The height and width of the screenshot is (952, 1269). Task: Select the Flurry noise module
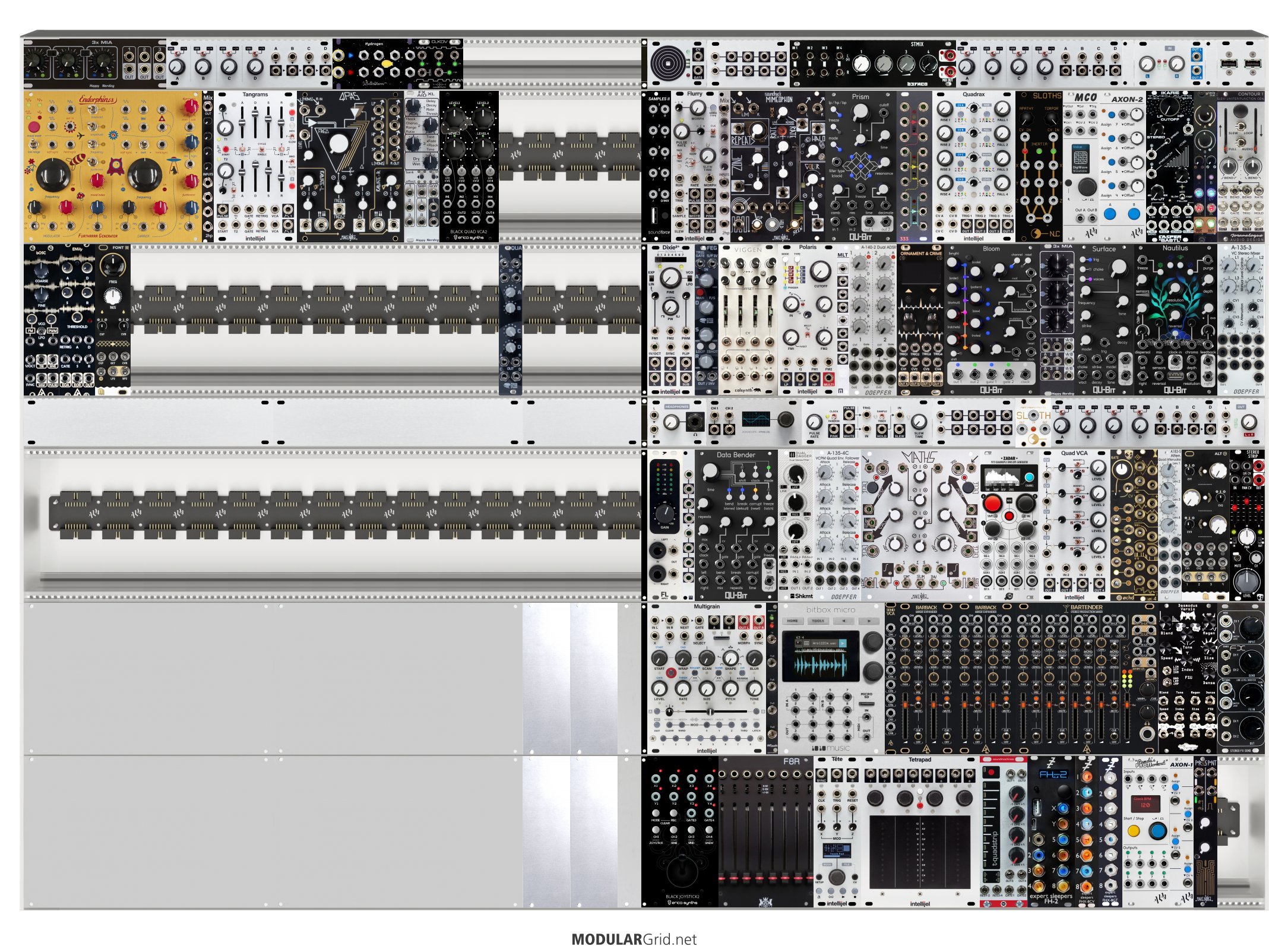(695, 166)
